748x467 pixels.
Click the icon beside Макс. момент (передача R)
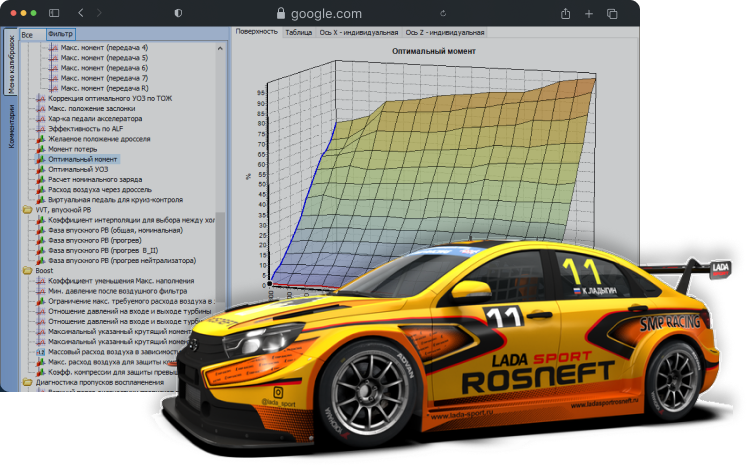point(53,88)
